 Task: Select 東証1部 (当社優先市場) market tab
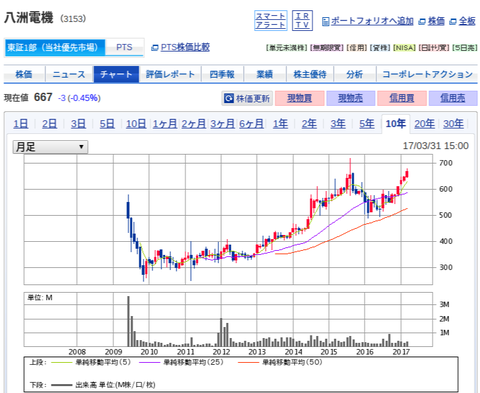tap(55, 47)
